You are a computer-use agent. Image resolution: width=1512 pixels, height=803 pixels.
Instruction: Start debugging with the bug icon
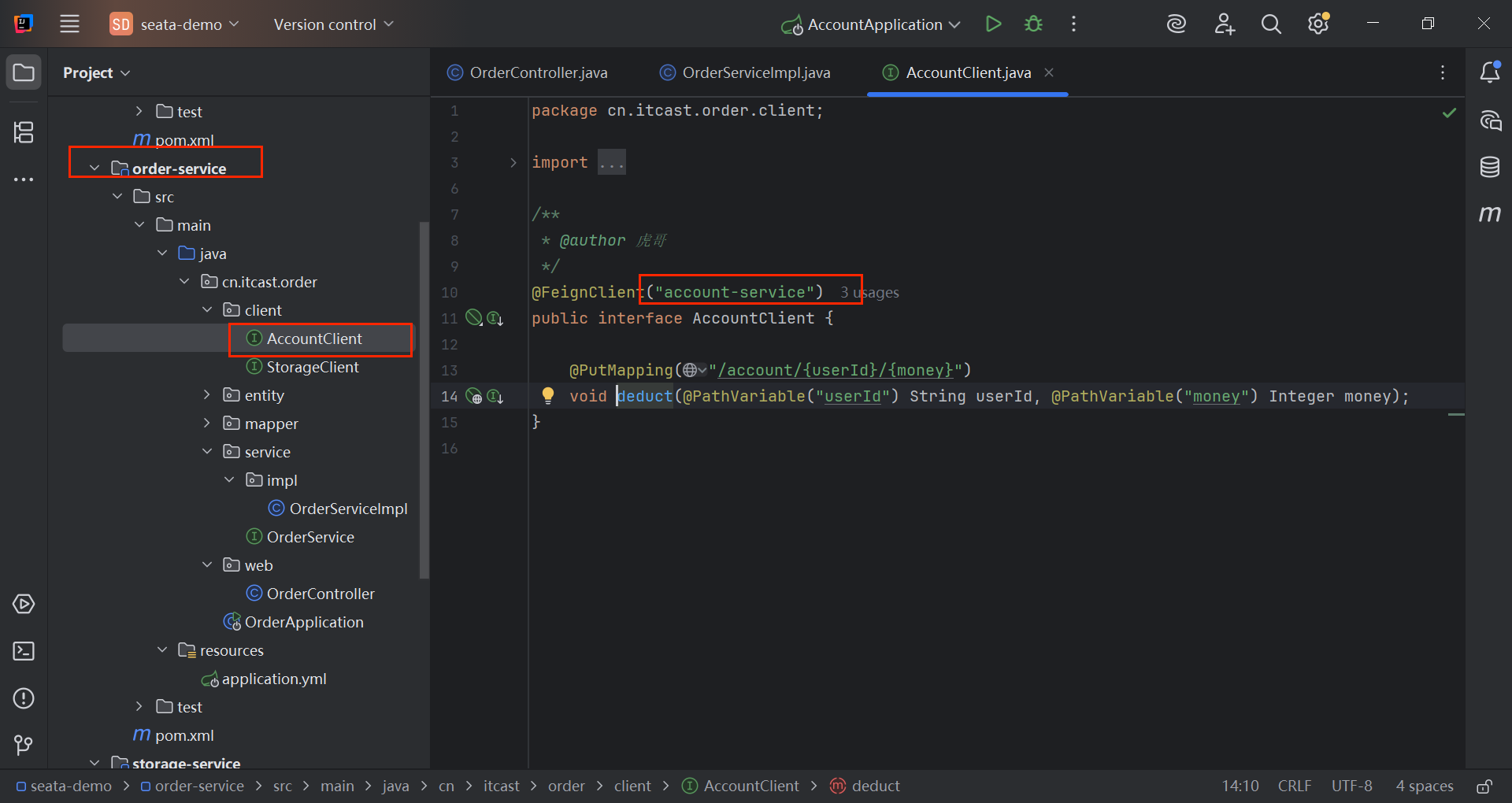coord(1033,24)
